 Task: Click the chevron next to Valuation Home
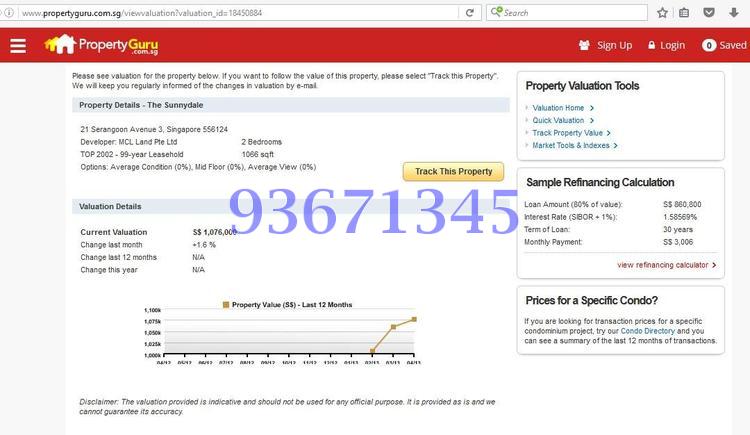pyautogui.click(x=592, y=108)
